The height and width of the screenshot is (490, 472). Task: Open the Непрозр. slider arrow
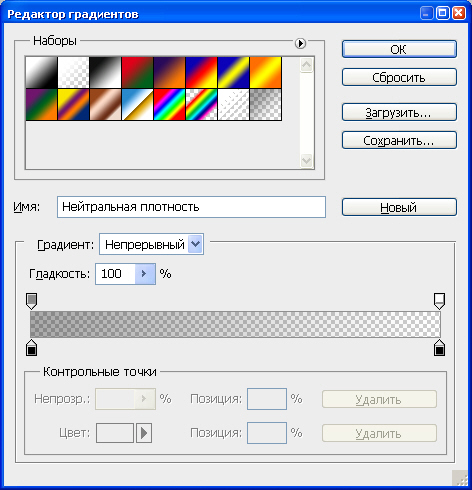point(145,399)
